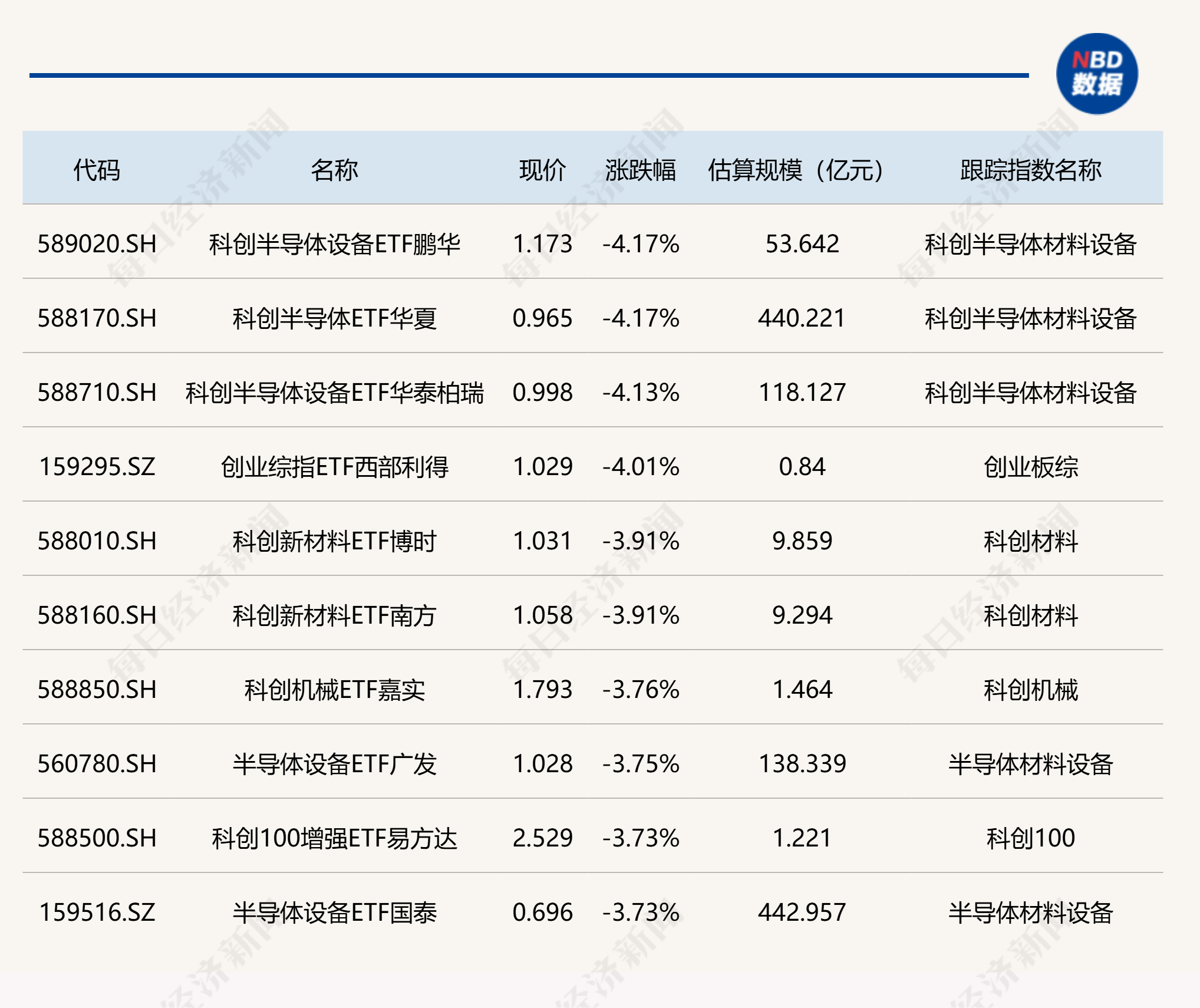Click the -3.76% change for 科创机械ETF嘉实

coord(641,690)
